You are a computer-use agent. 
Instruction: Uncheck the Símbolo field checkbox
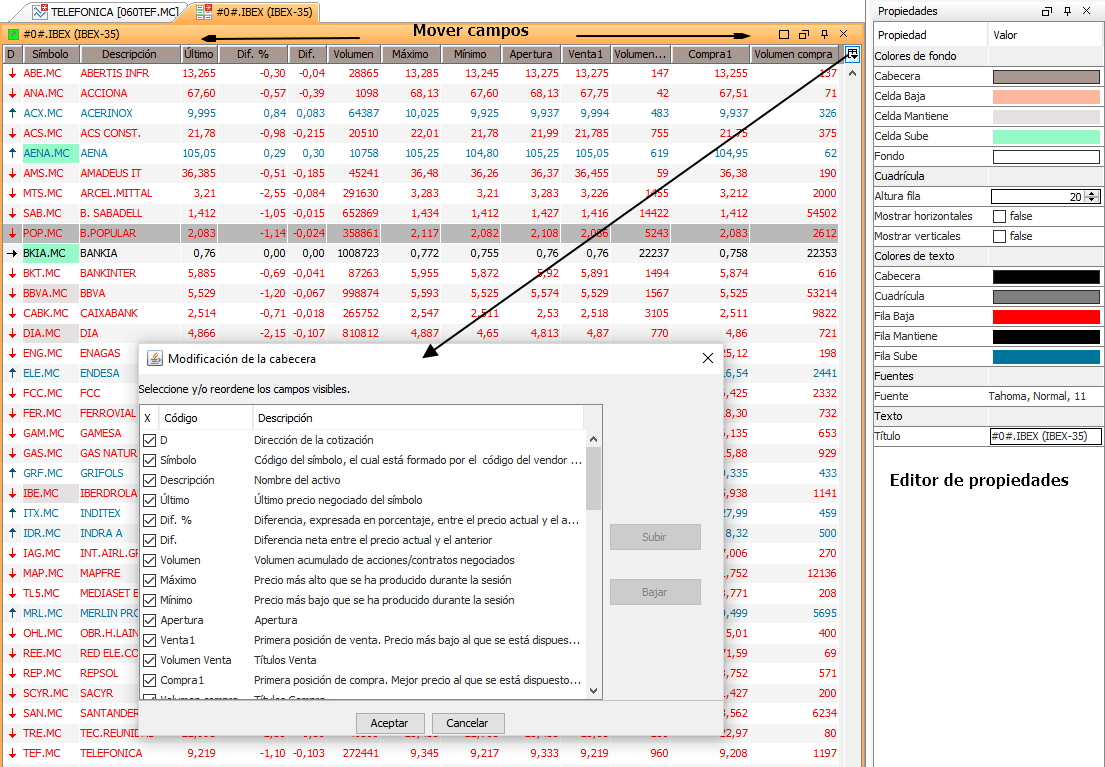[149, 460]
